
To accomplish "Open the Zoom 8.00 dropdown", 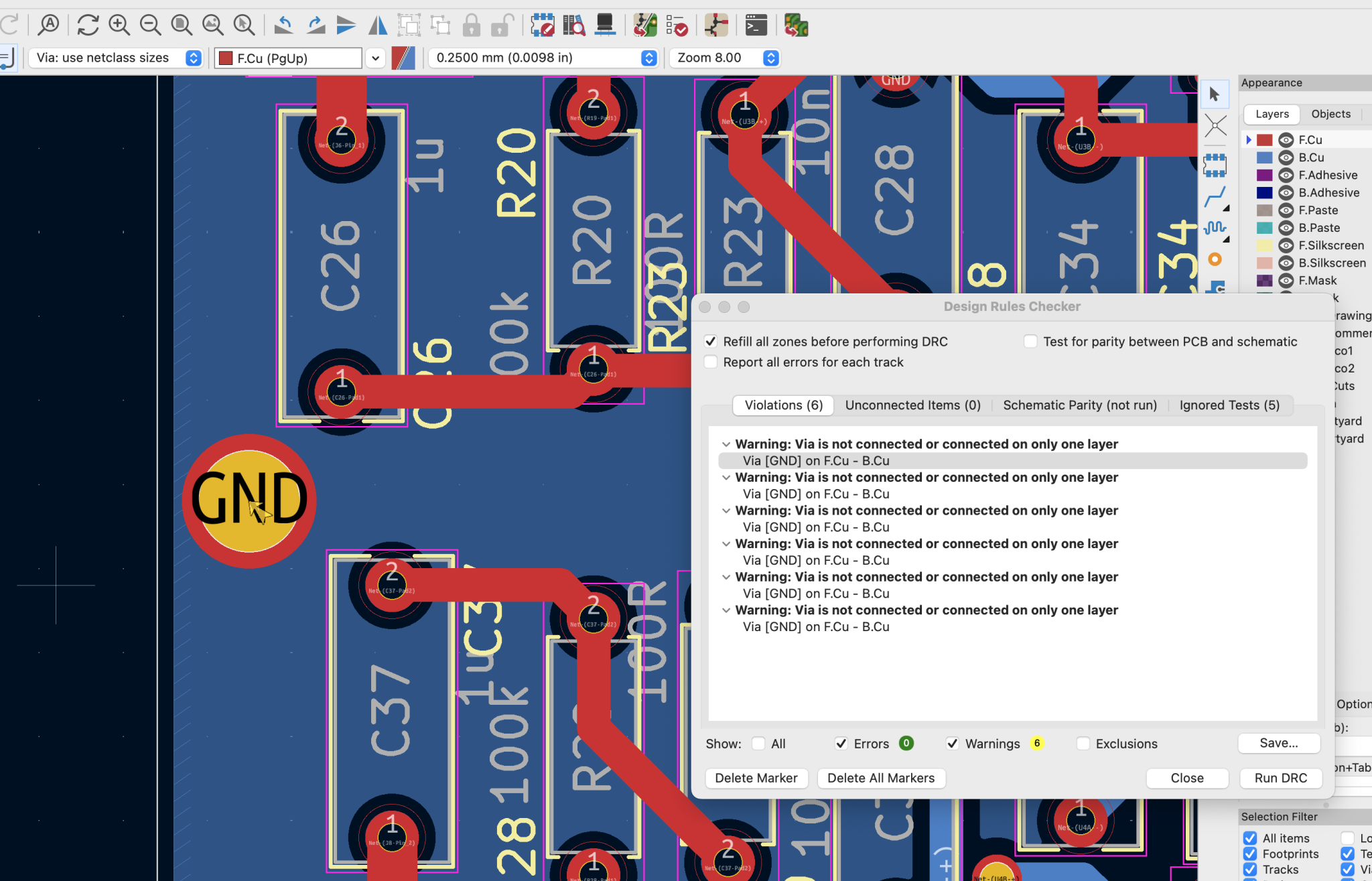I will (x=725, y=58).
